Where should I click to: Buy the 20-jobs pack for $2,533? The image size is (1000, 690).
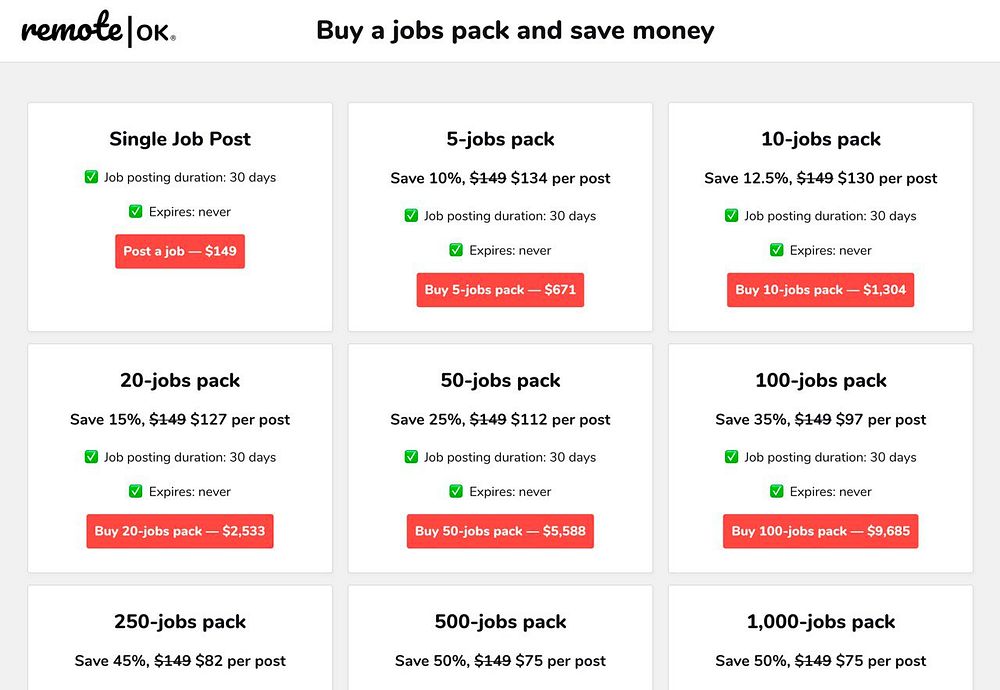click(x=180, y=531)
